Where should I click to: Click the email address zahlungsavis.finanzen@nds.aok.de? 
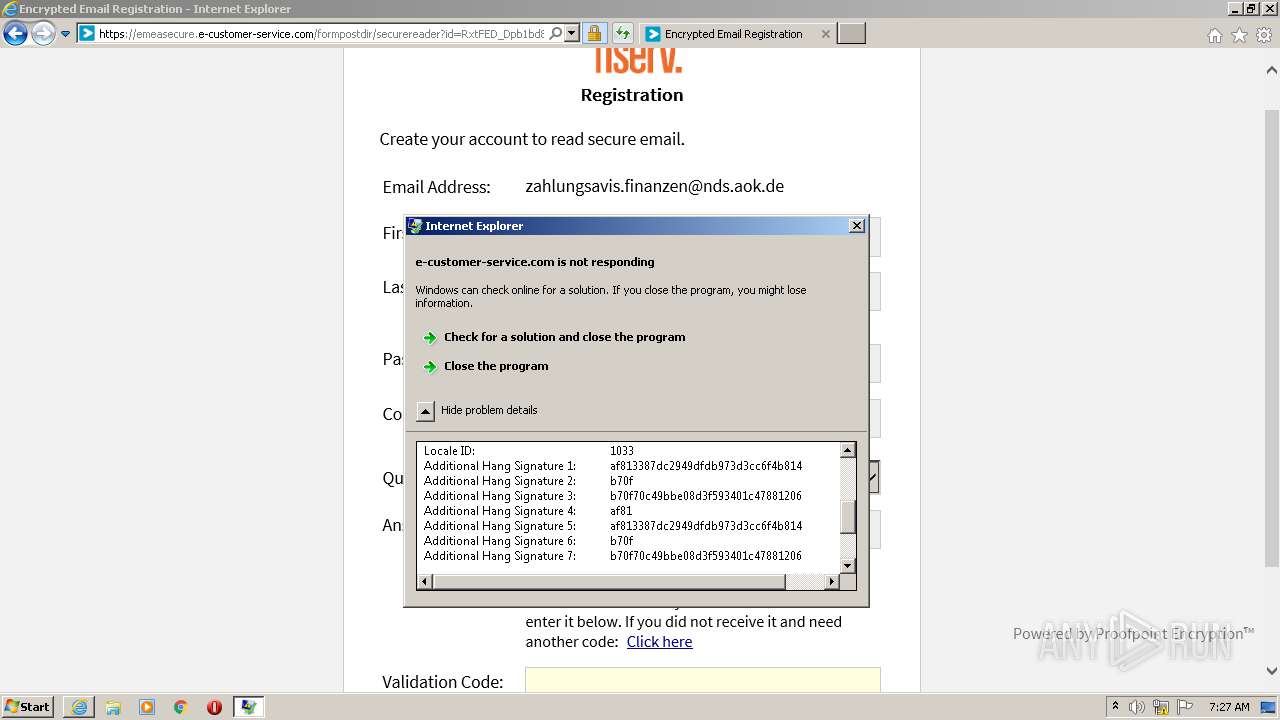pyautogui.click(x=654, y=186)
